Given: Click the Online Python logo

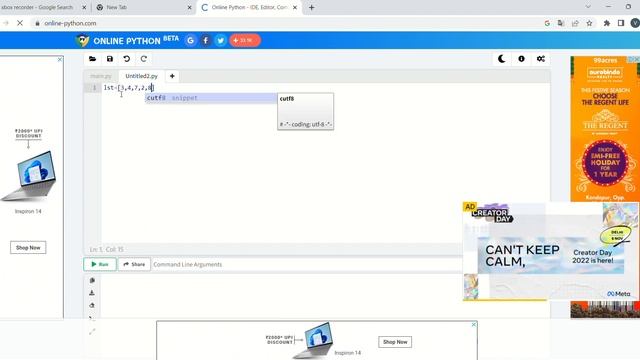Looking at the screenshot, I should pyautogui.click(x=127, y=40).
